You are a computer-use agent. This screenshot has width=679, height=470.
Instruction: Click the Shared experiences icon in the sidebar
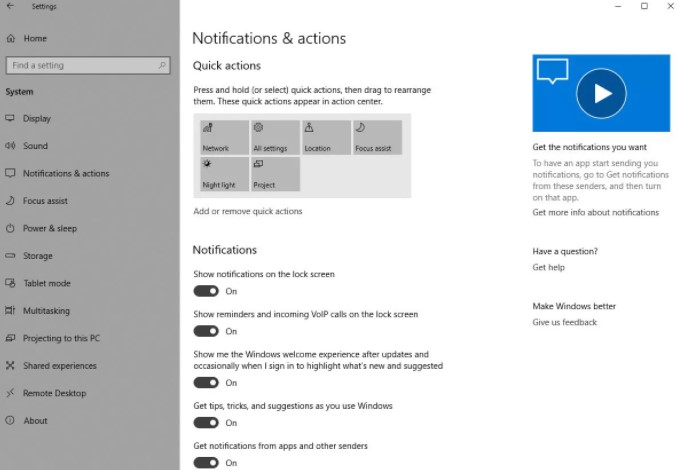(x=10, y=366)
